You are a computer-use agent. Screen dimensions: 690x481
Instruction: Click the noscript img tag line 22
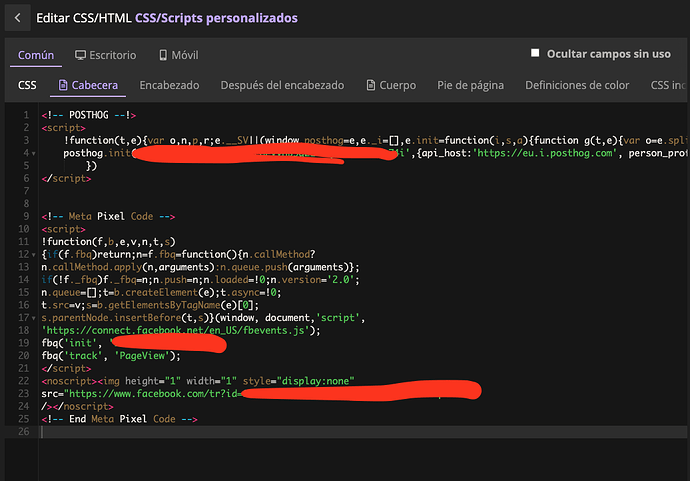point(198,381)
